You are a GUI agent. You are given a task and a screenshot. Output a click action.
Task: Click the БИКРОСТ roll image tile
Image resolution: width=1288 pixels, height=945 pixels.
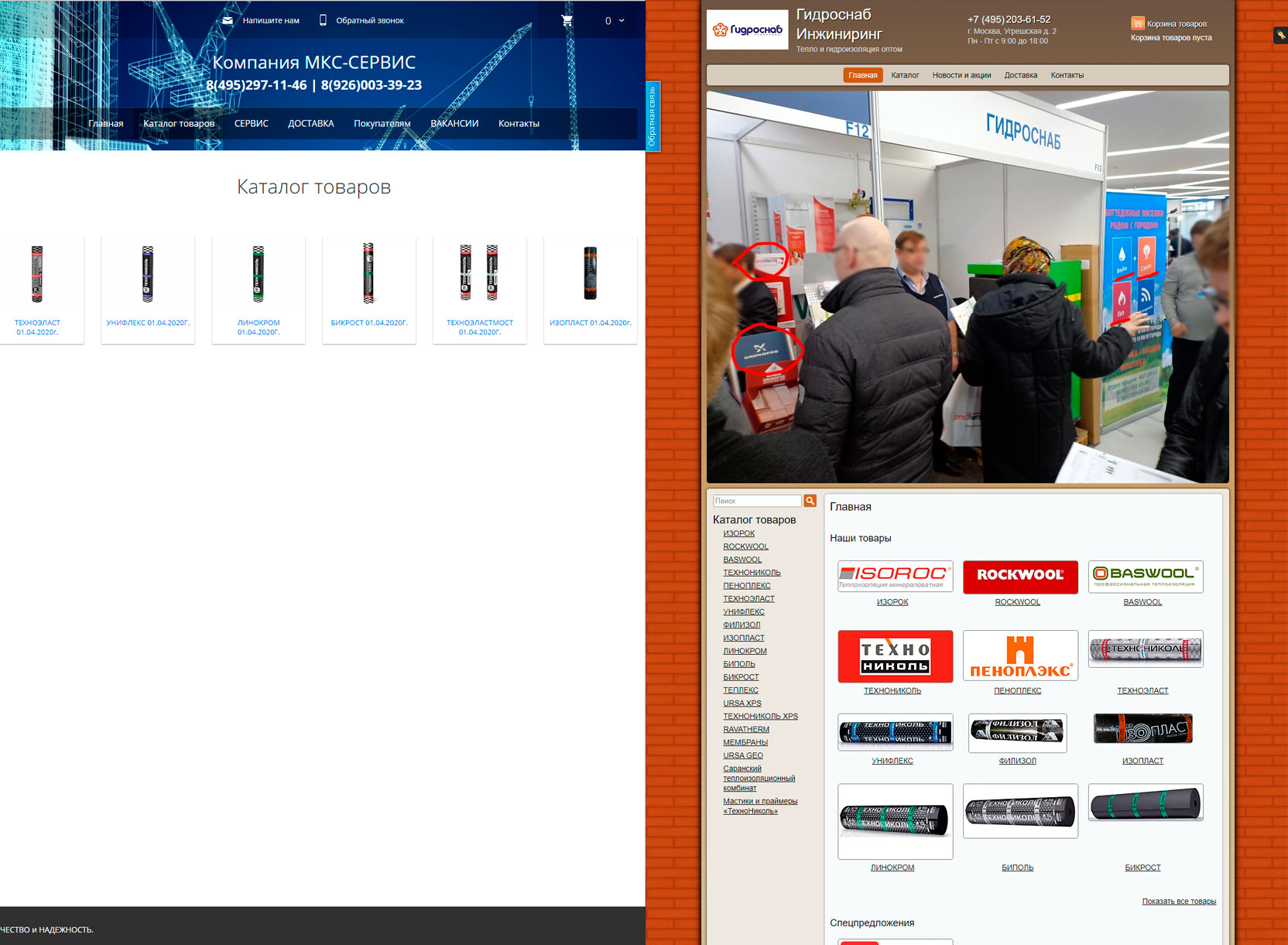(1146, 803)
